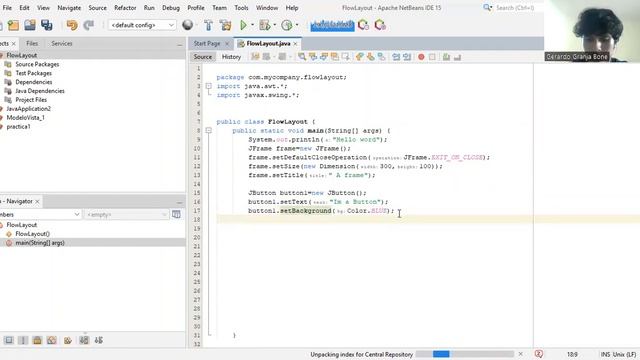This screenshot has width=640, height=360.
Task: Click the Save All toolbar icon
Action: coord(47,25)
